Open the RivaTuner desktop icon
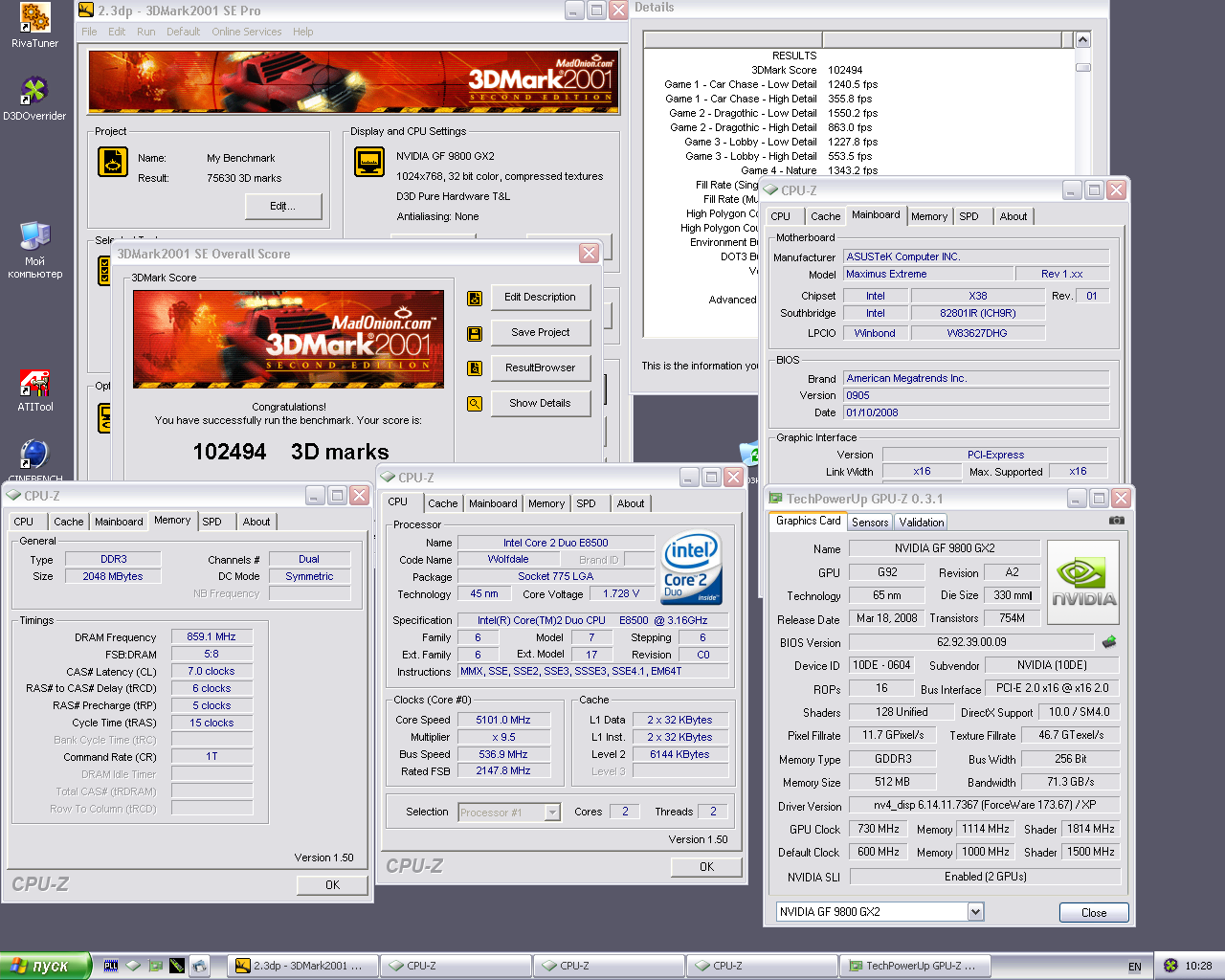Screen dimensions: 1225x980 (34, 19)
